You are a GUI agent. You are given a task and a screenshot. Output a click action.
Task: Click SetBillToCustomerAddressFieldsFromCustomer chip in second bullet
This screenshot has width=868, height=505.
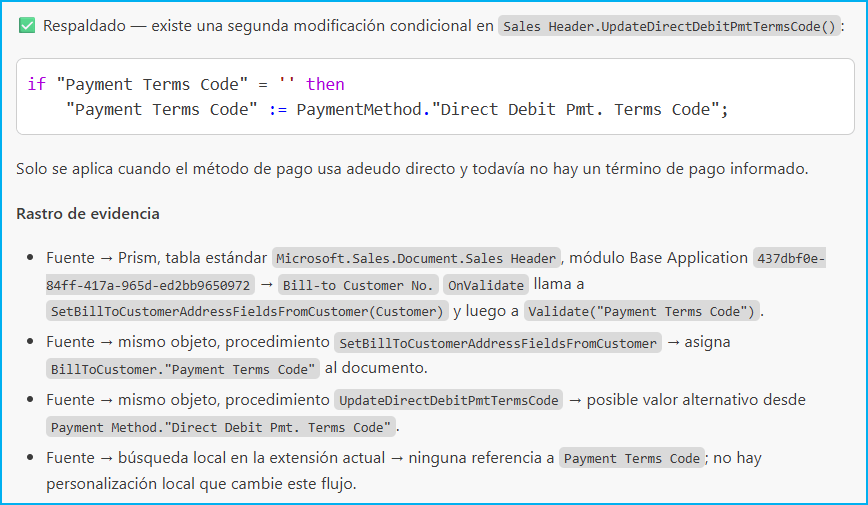pos(498,343)
